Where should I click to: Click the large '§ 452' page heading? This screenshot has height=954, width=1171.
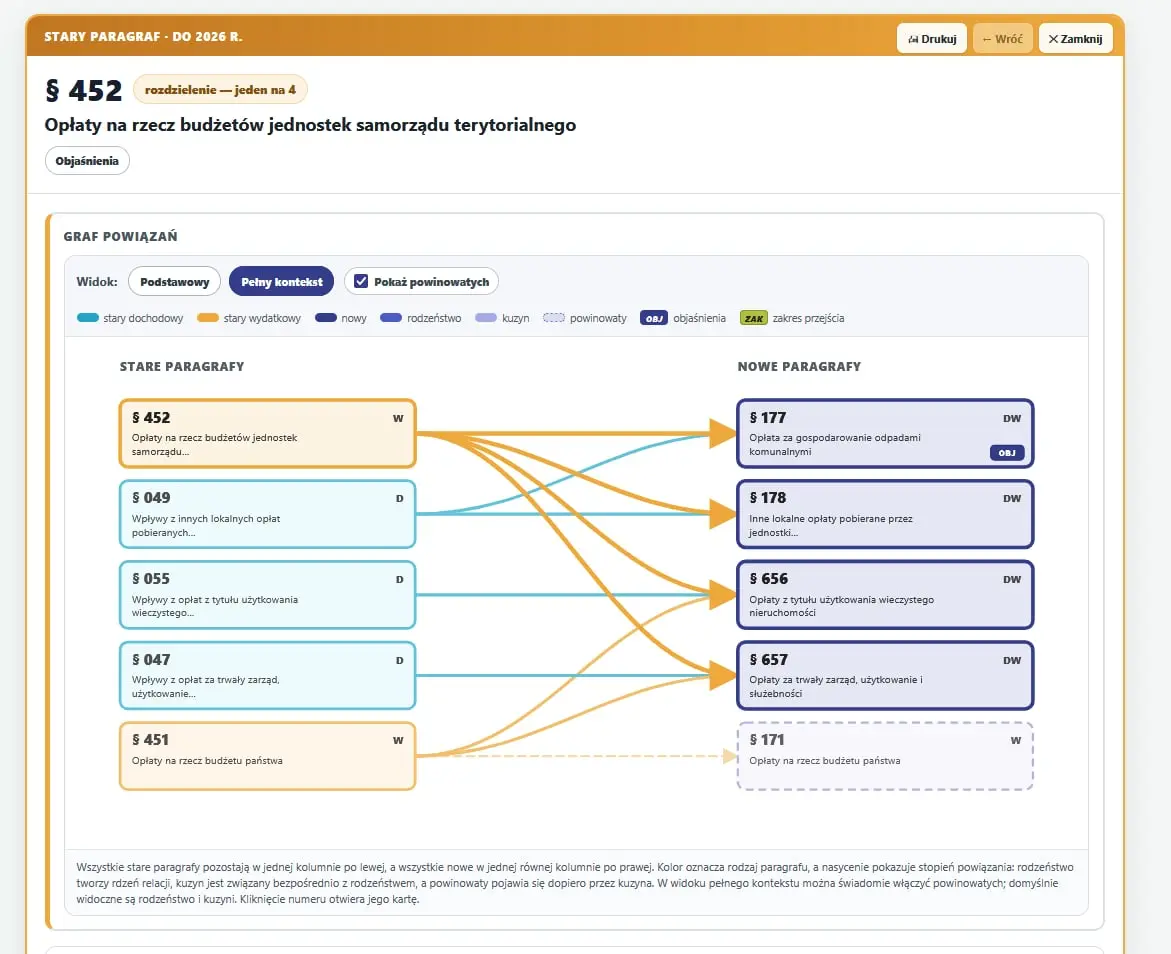point(84,90)
